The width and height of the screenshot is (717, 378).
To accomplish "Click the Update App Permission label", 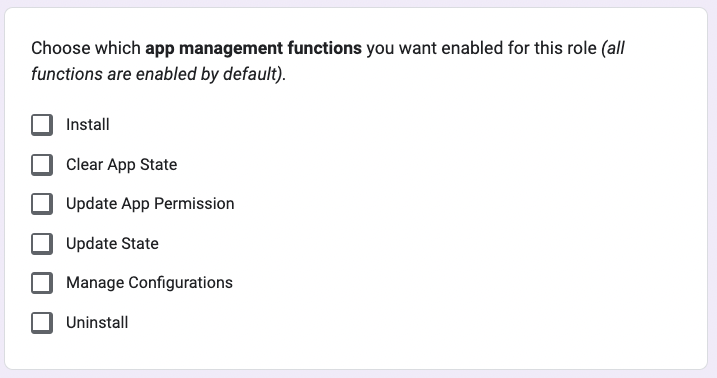I will (x=150, y=204).
